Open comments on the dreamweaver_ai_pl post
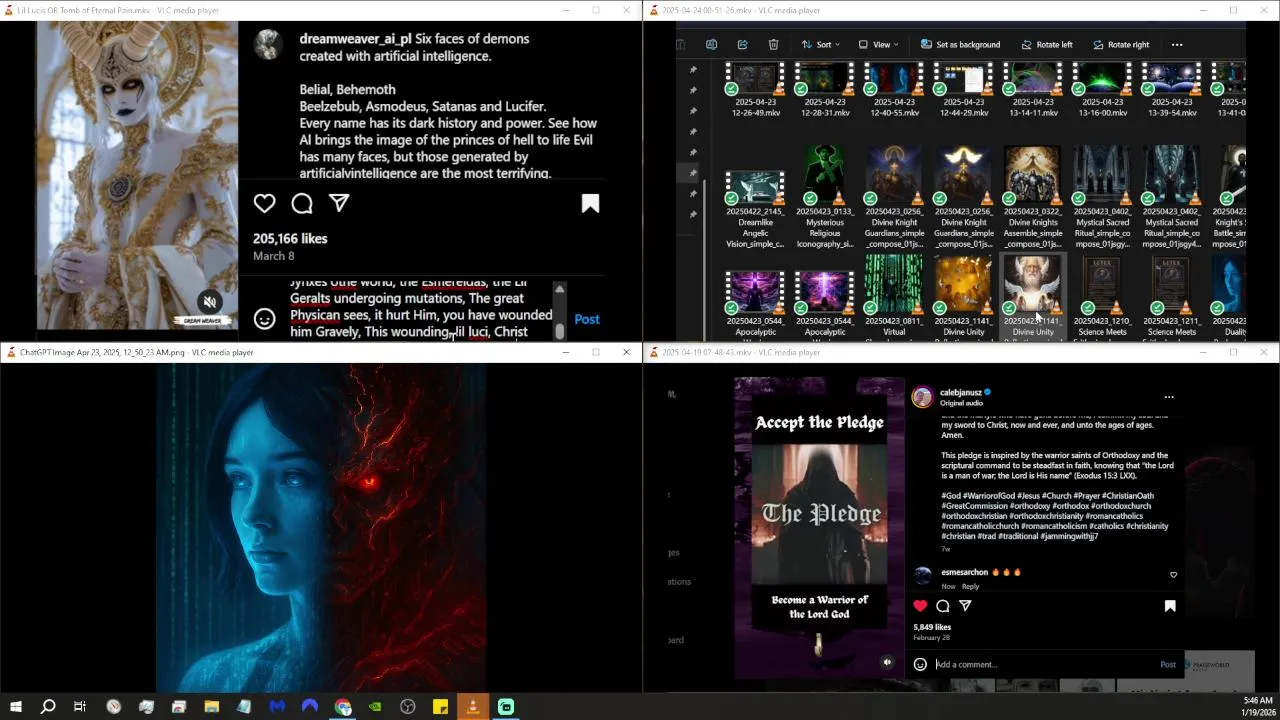The height and width of the screenshot is (720, 1280). 302,203
